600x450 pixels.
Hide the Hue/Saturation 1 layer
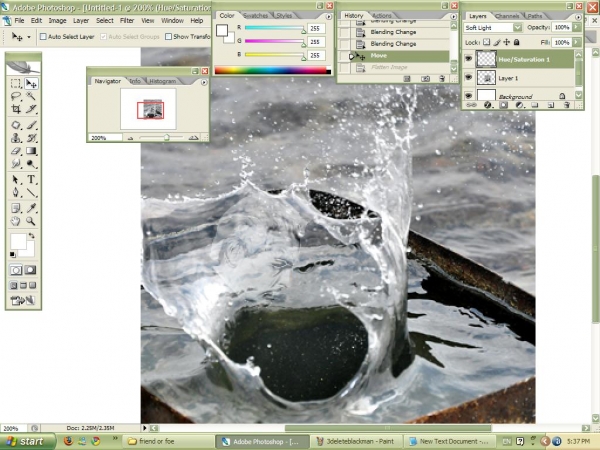click(468, 59)
